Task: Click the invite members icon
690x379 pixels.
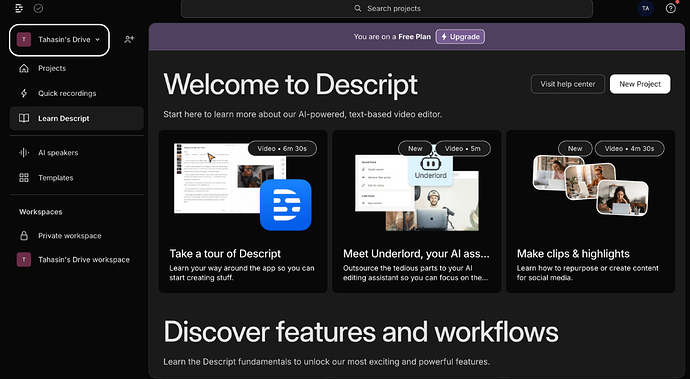Action: coord(129,40)
